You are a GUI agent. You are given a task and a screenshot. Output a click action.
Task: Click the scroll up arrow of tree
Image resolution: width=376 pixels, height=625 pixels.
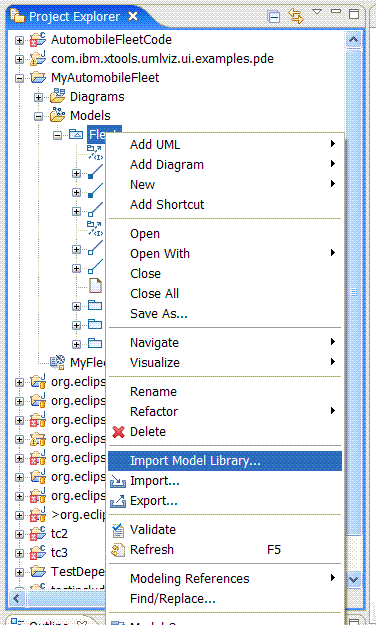353,39
